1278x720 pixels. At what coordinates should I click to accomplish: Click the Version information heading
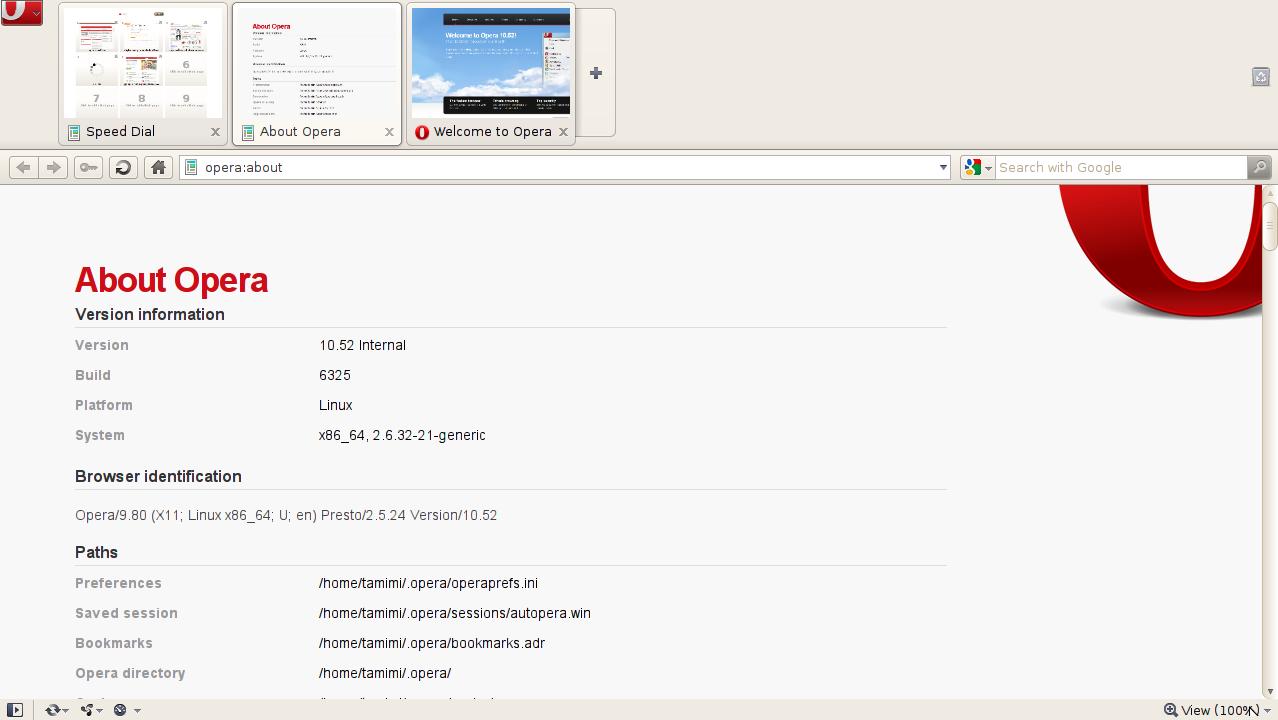(150, 314)
